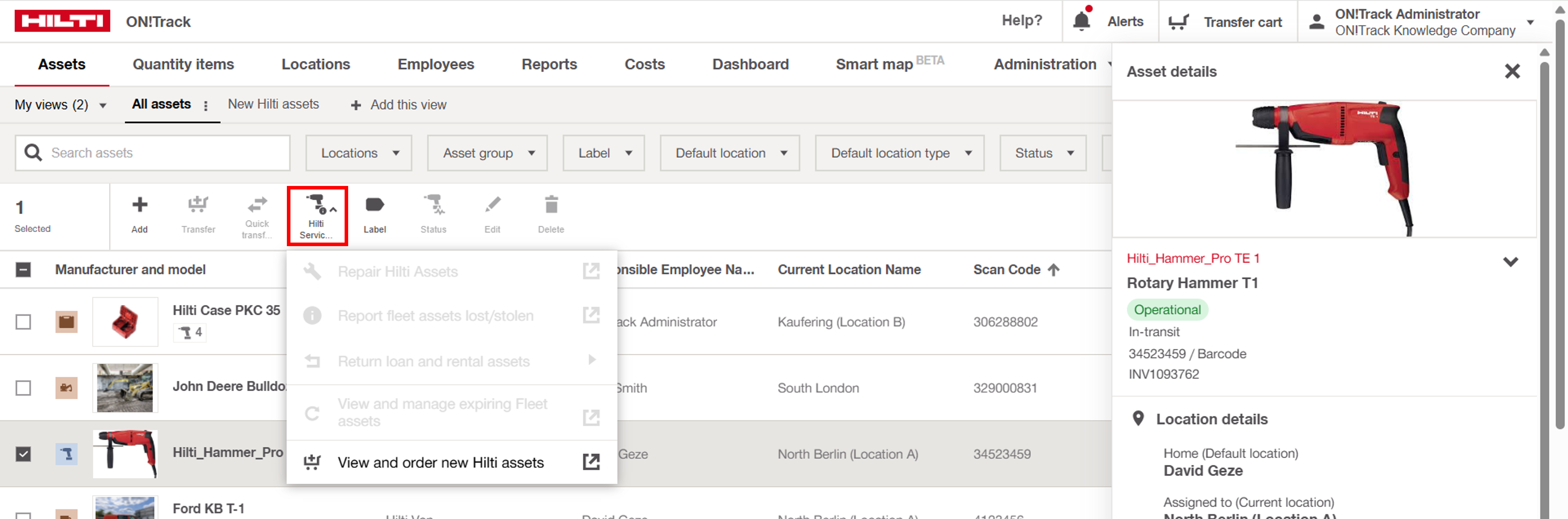
Task: Open the Alerts bell icon
Action: [1082, 21]
